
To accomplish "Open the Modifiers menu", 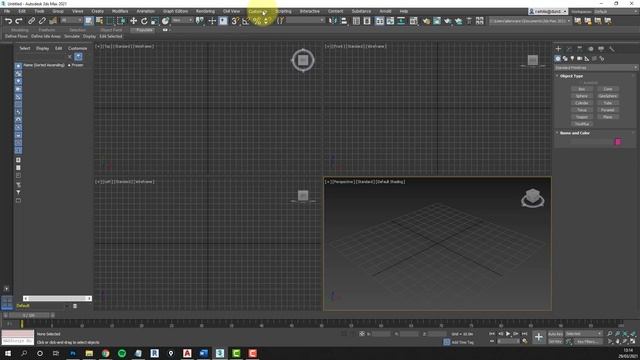I will point(120,11).
